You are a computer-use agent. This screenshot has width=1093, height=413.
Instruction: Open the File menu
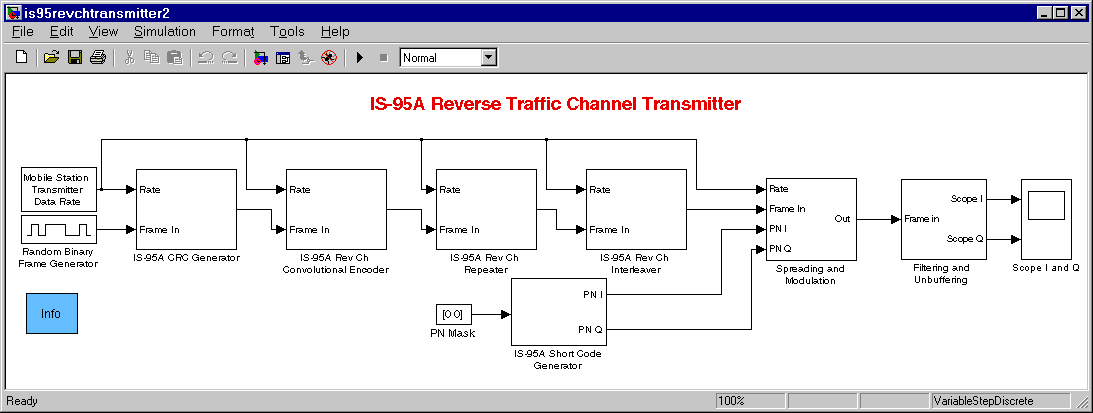click(22, 31)
